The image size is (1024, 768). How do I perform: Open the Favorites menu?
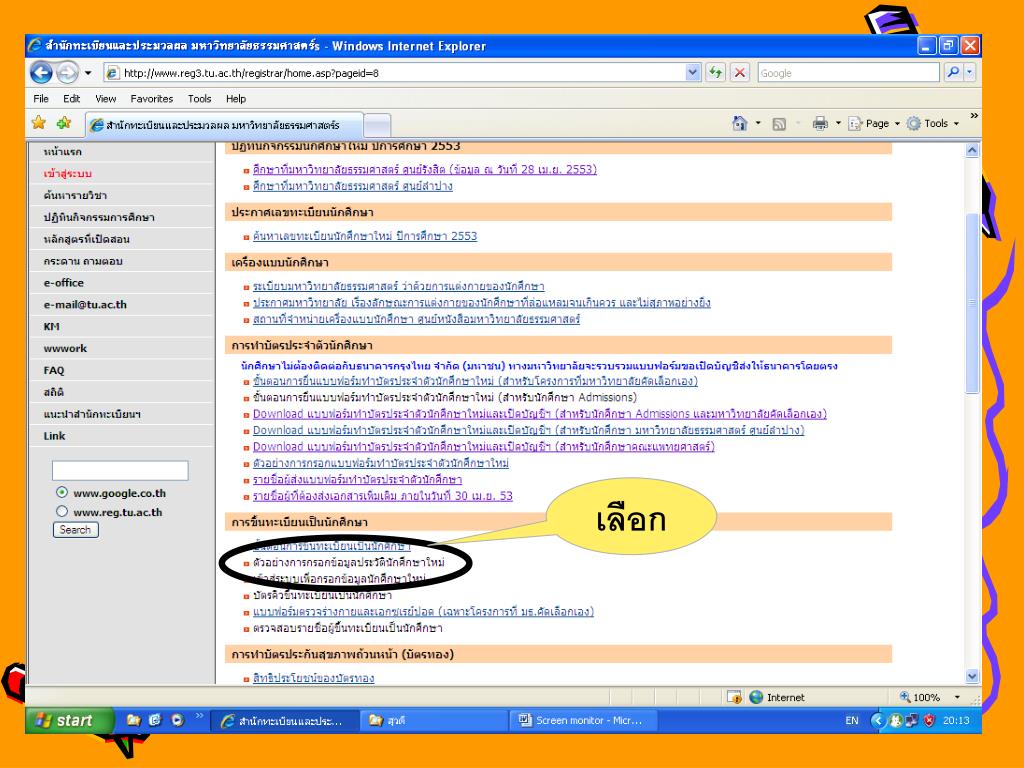152,99
